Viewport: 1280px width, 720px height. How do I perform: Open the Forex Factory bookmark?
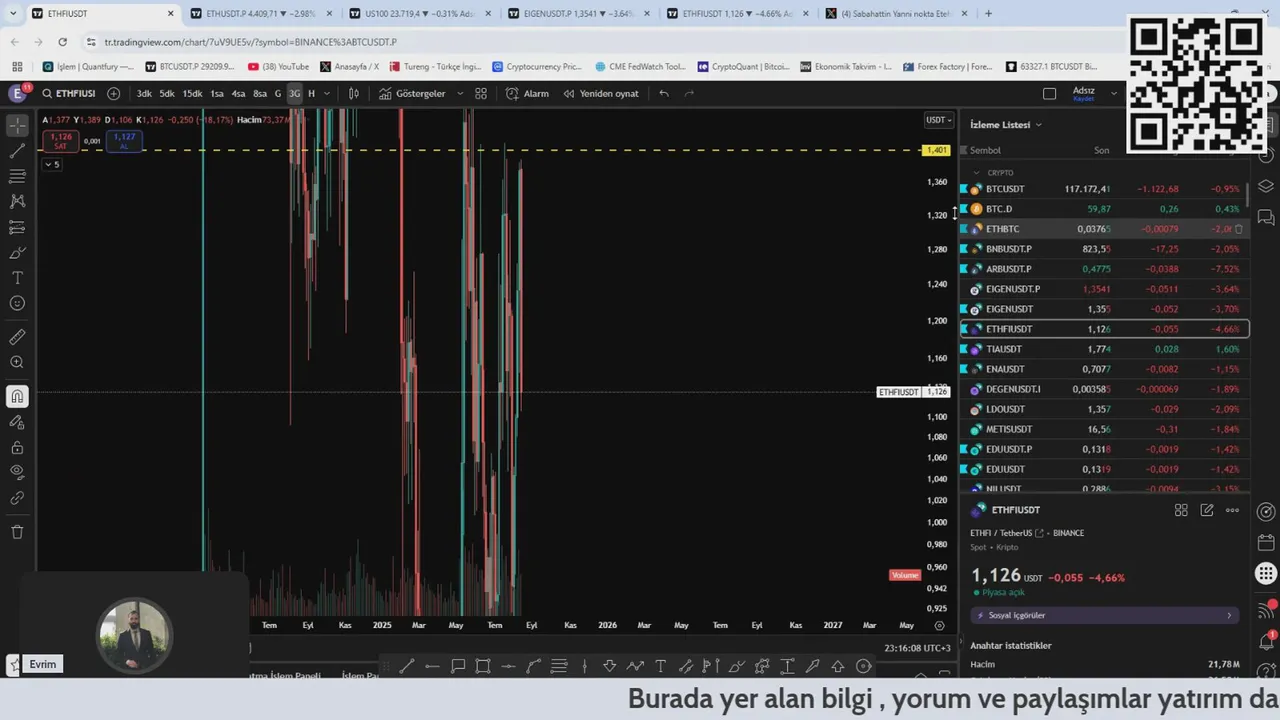[947, 67]
